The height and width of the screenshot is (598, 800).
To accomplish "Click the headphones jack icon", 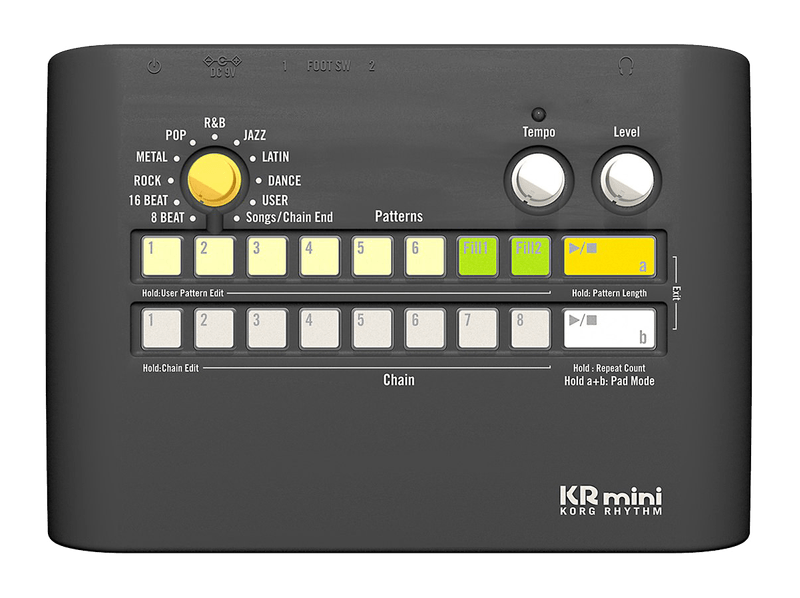I will [x=626, y=66].
